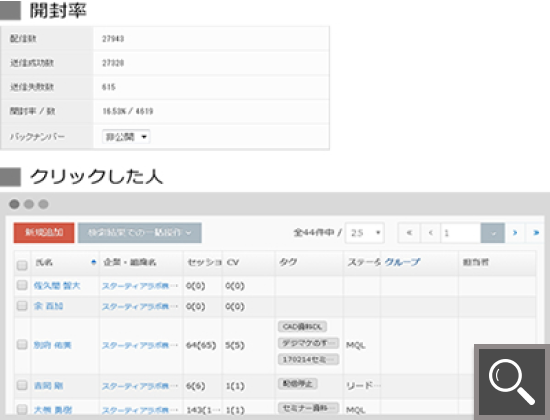Check the first contact row checkbox
Image resolution: width=550 pixels, height=420 pixels.
pos(22,285)
